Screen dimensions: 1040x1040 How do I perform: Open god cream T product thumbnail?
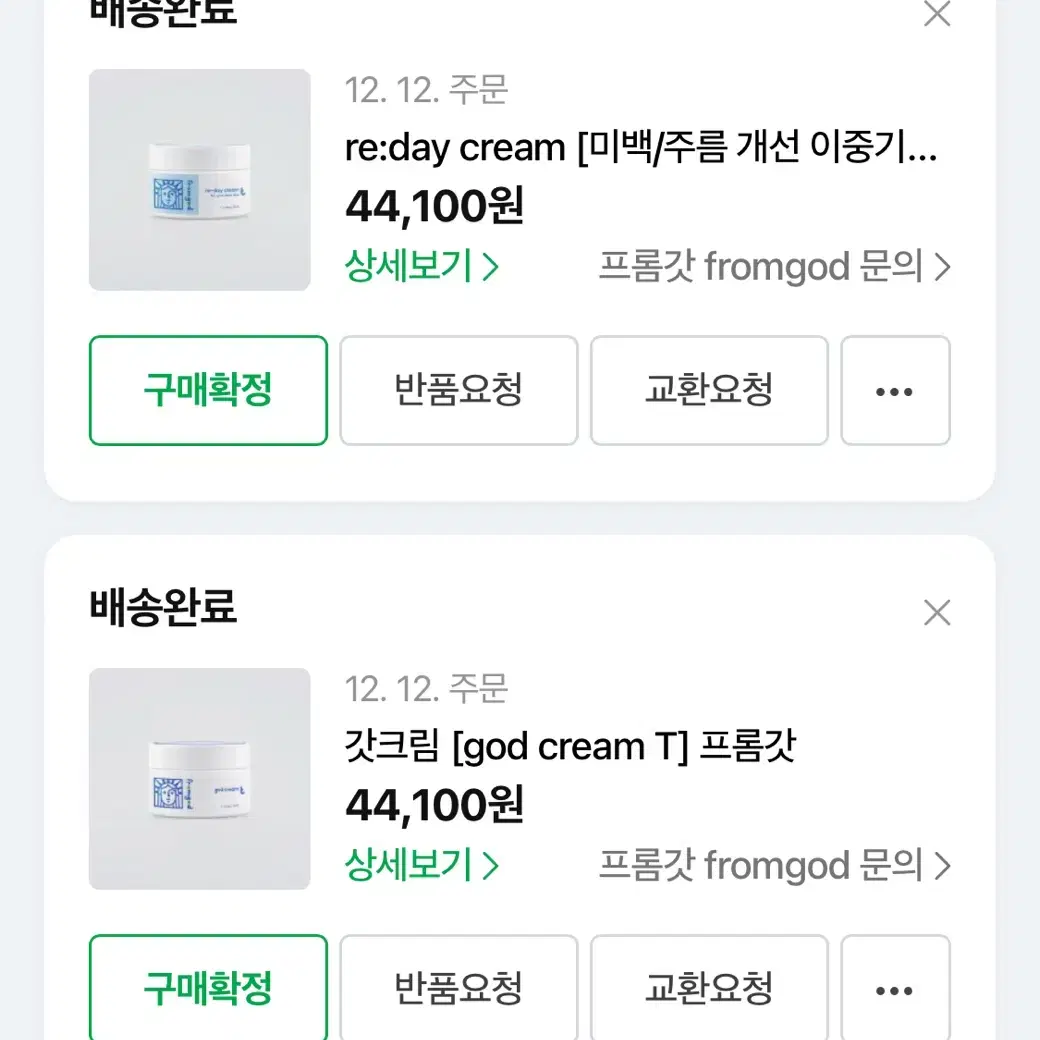tap(200, 779)
